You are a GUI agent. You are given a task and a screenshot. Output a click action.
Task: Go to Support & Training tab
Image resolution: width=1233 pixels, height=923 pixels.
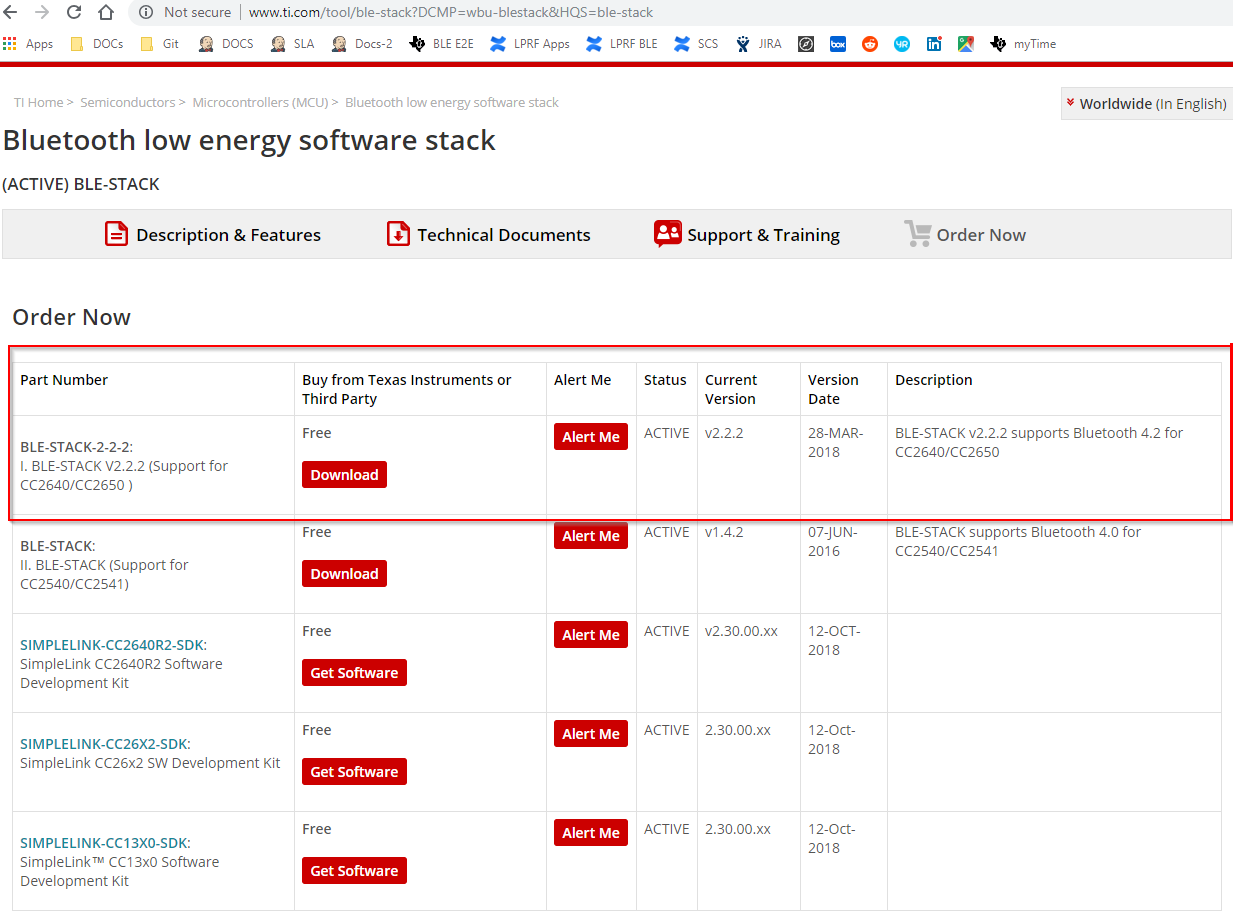(x=747, y=235)
